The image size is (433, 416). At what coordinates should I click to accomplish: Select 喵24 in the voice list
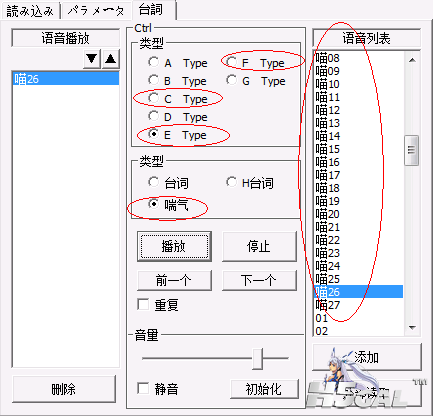359,266
